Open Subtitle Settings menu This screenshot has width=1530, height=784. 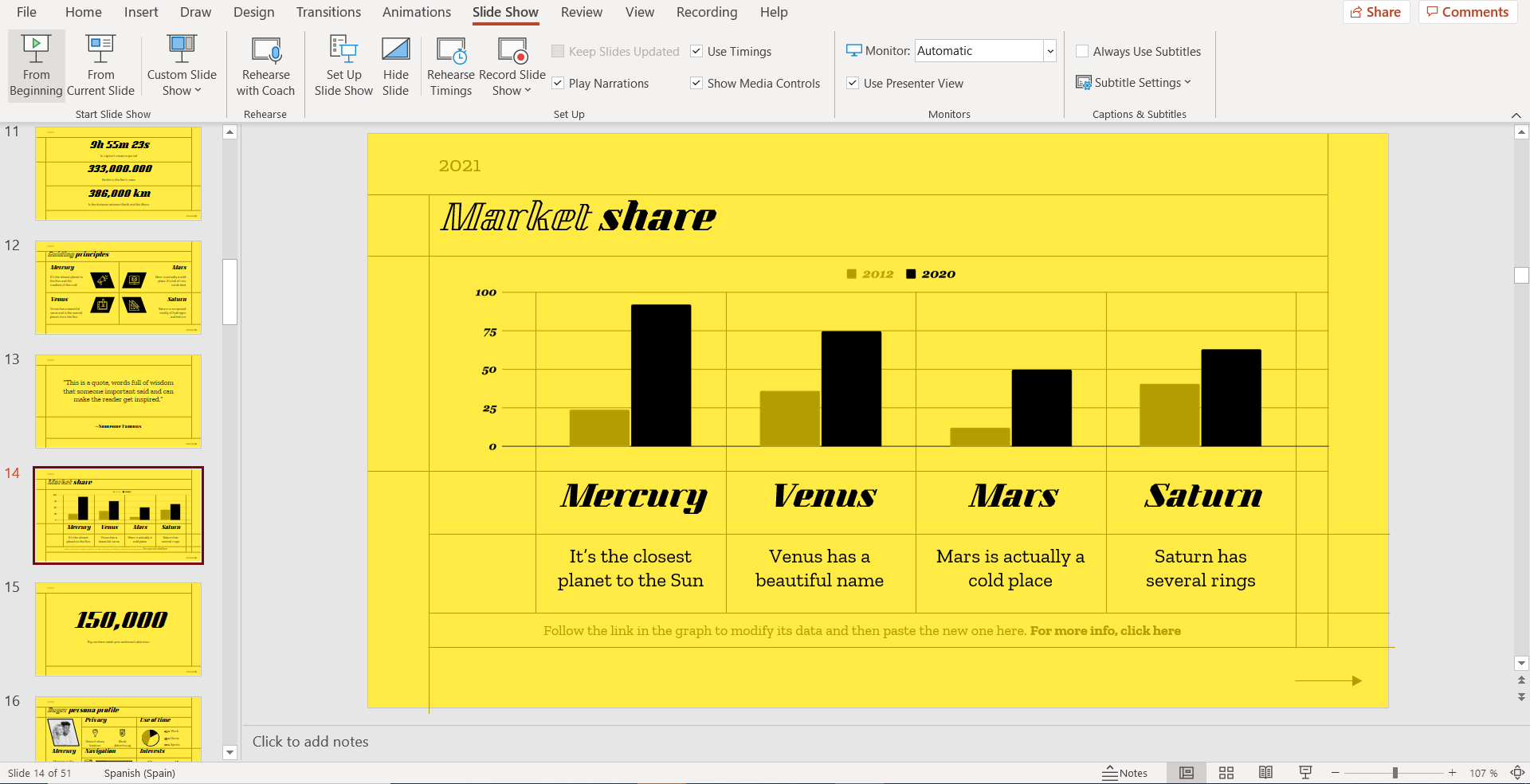(x=1135, y=82)
